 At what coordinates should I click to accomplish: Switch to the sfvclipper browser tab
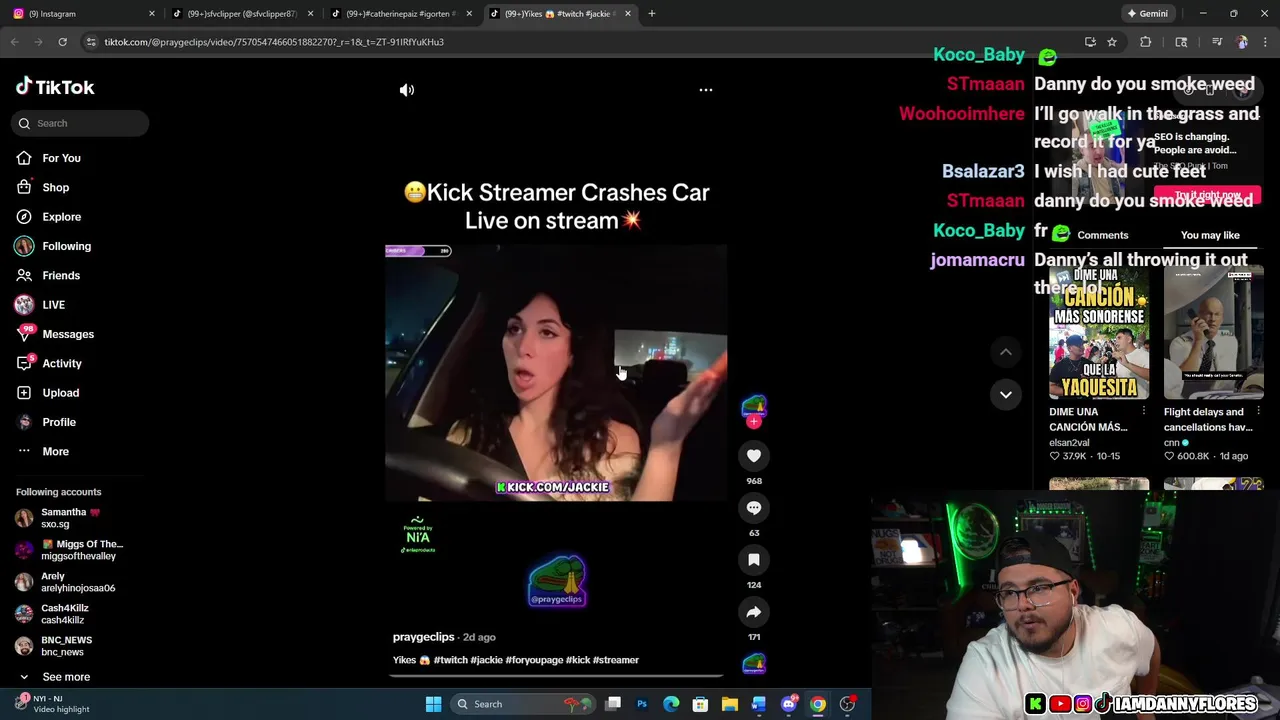(240, 14)
